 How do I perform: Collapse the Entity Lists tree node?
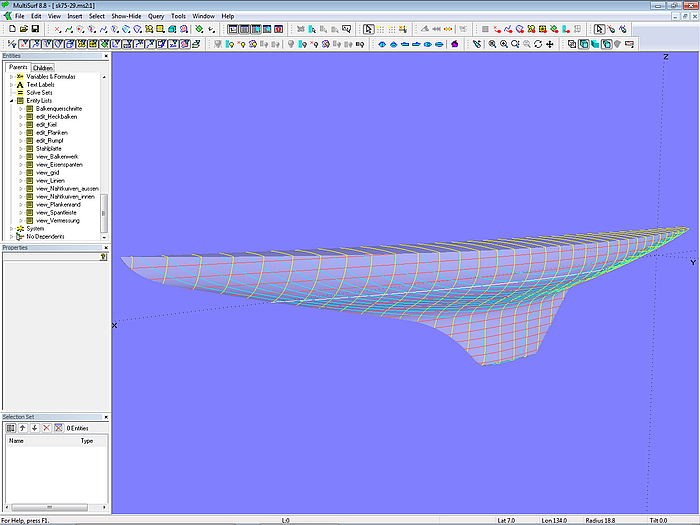tap(12, 100)
